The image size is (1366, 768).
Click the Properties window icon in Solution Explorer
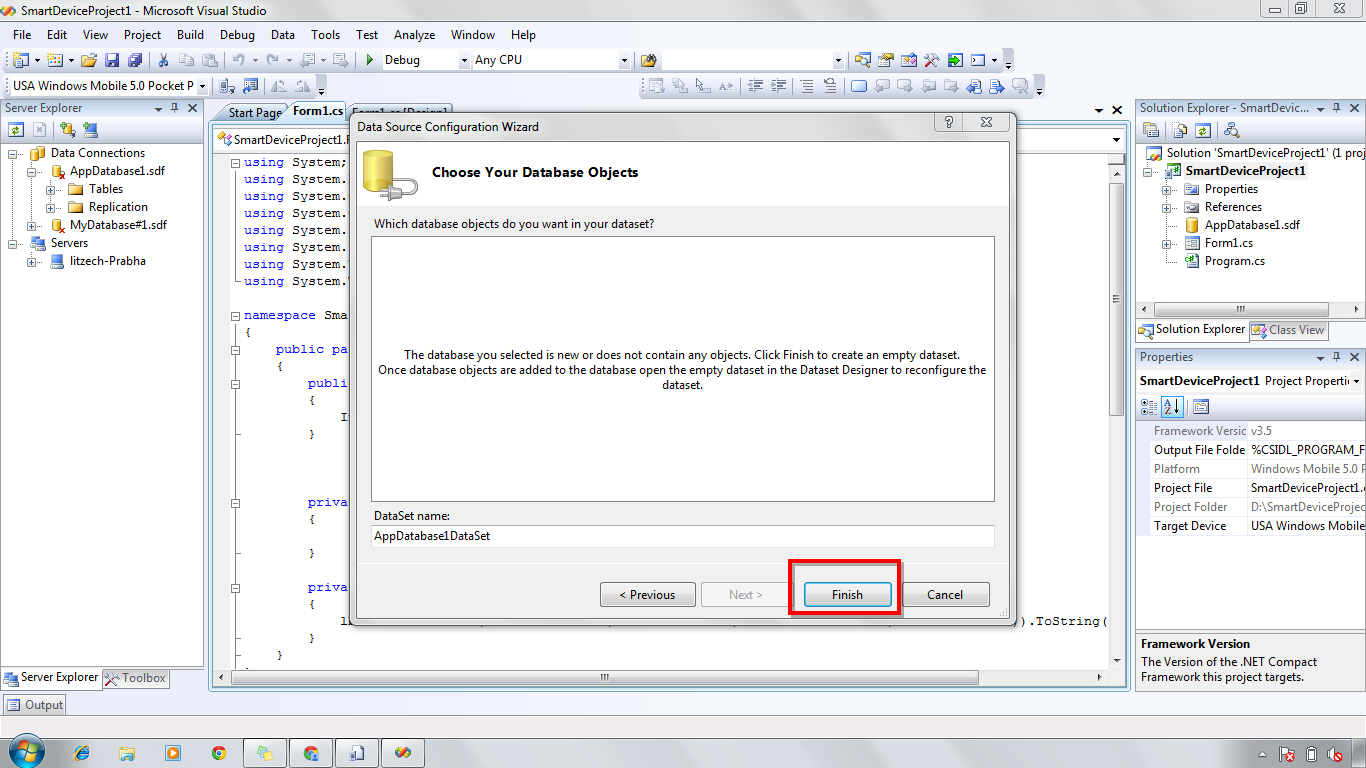(1151, 130)
